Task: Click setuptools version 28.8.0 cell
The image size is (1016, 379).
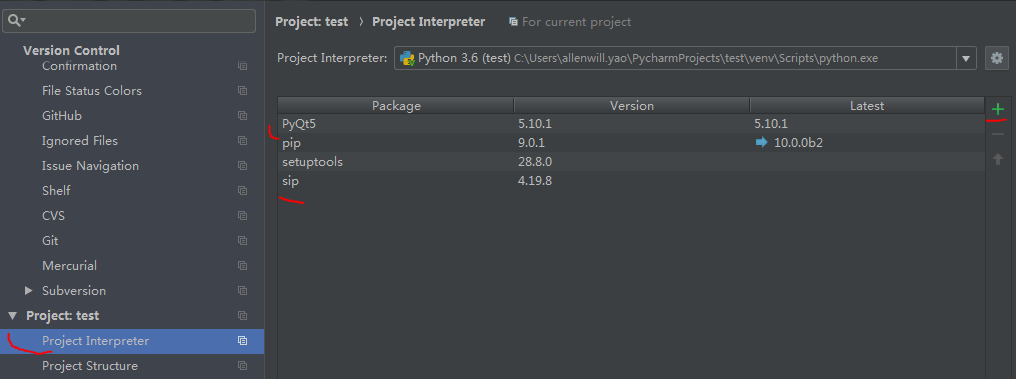Action: click(535, 162)
